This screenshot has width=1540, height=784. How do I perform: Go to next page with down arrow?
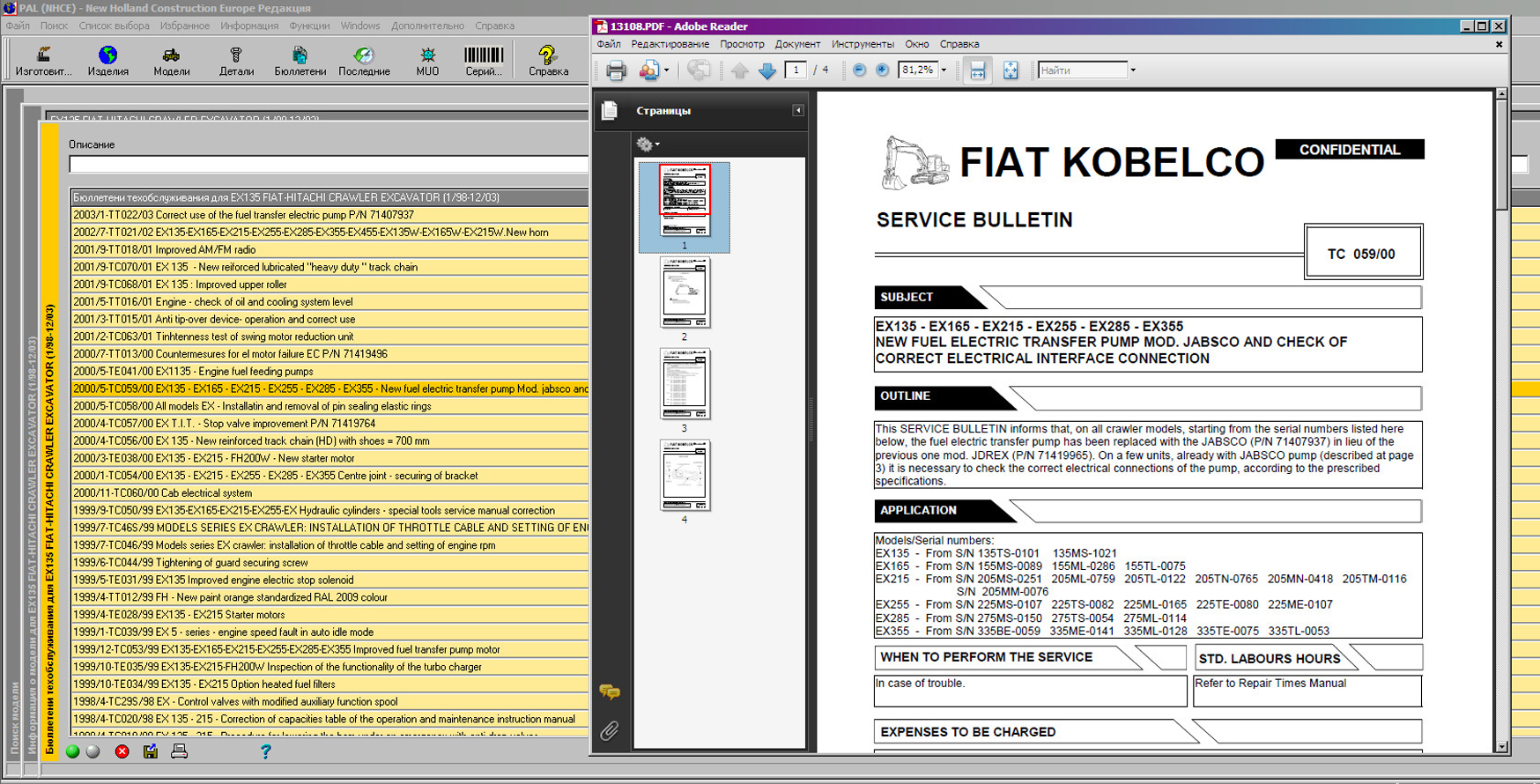point(767,70)
